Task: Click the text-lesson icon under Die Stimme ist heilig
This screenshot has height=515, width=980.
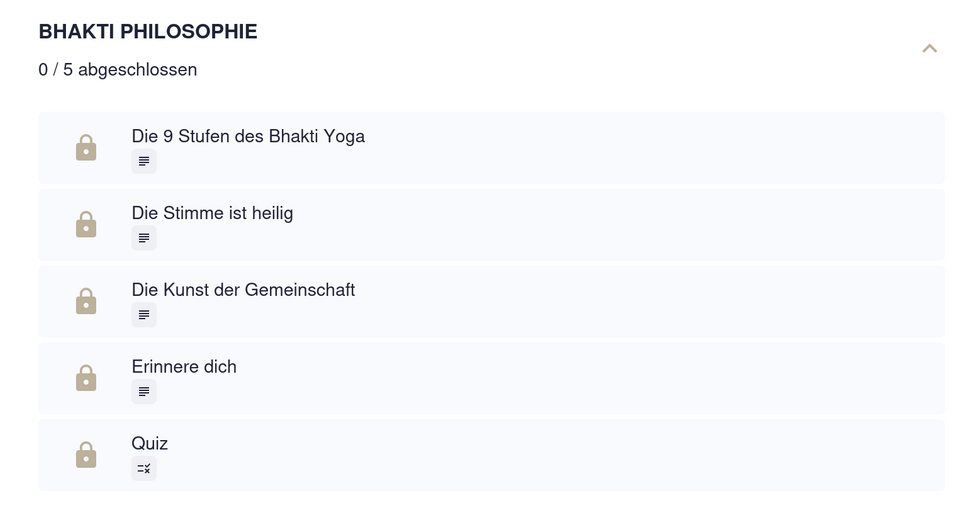Action: (x=144, y=238)
